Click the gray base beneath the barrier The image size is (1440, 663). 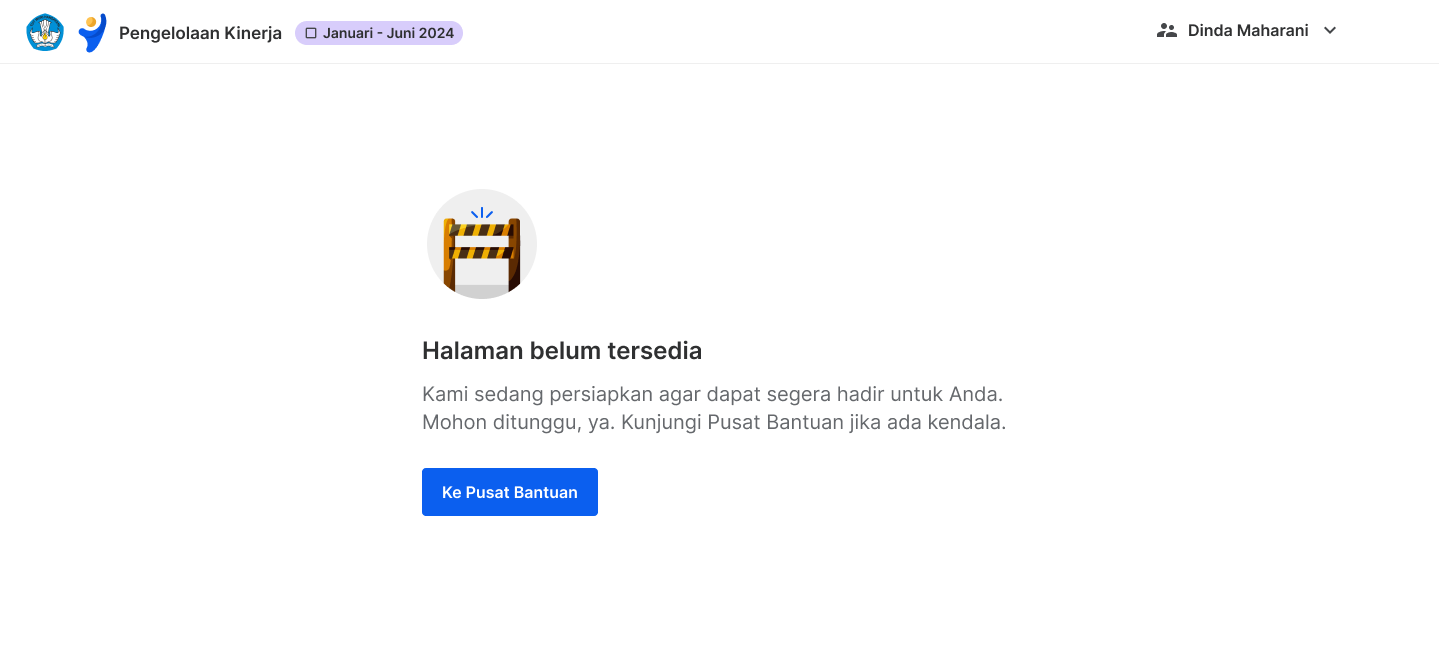(482, 290)
